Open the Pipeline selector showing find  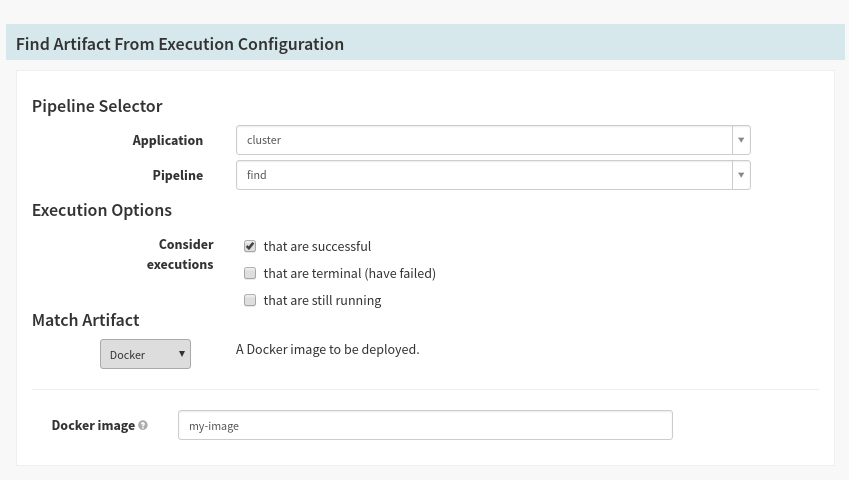(x=493, y=175)
